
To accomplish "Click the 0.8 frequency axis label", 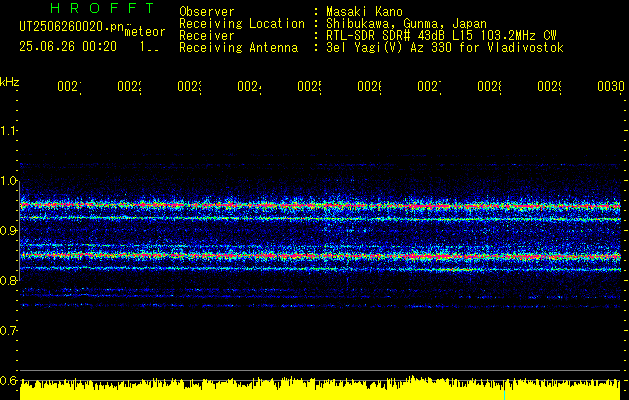I will click(x=8, y=281).
